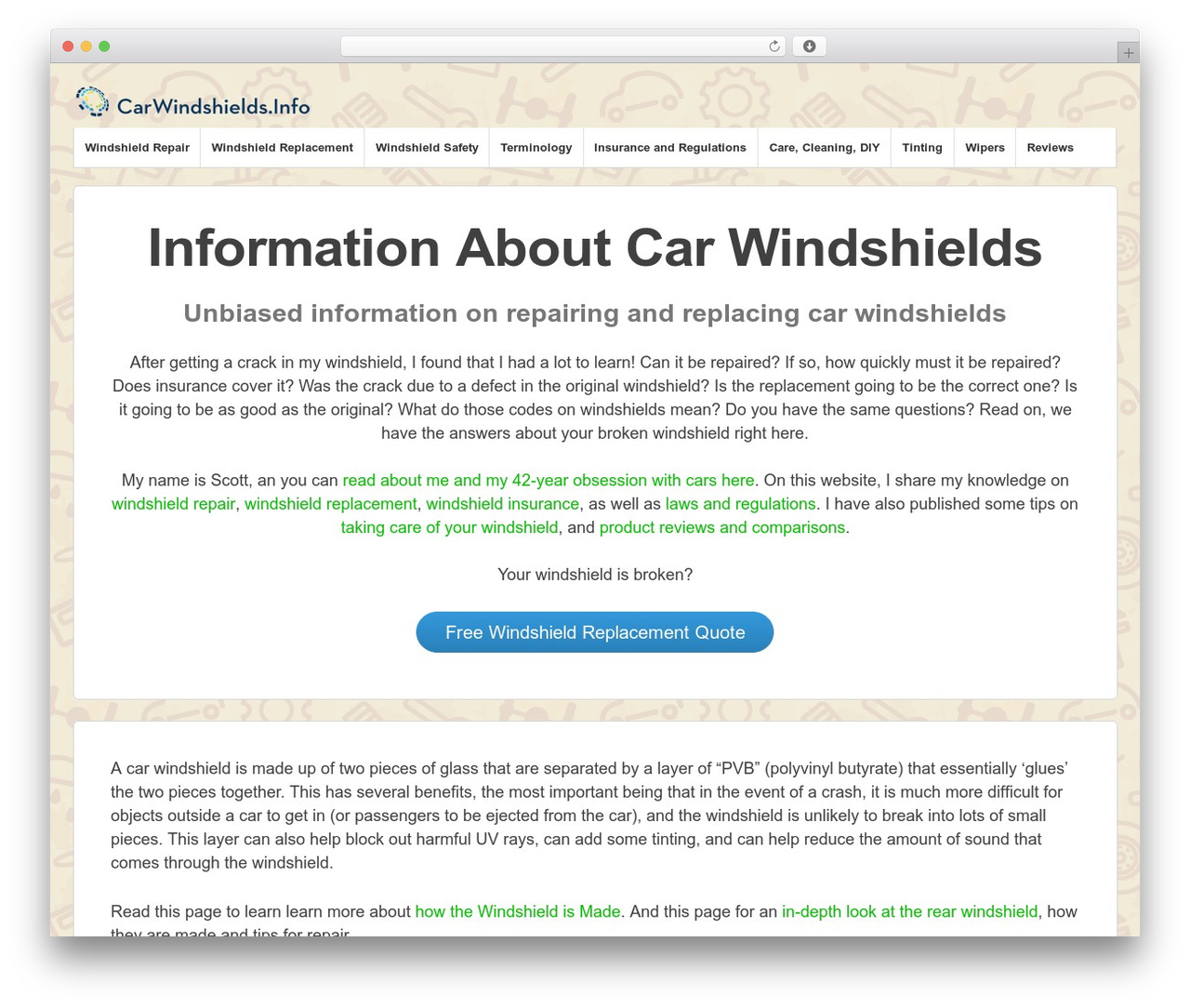This screenshot has height=1008, width=1190.
Task: Open the Terminology menu item
Action: 536,148
